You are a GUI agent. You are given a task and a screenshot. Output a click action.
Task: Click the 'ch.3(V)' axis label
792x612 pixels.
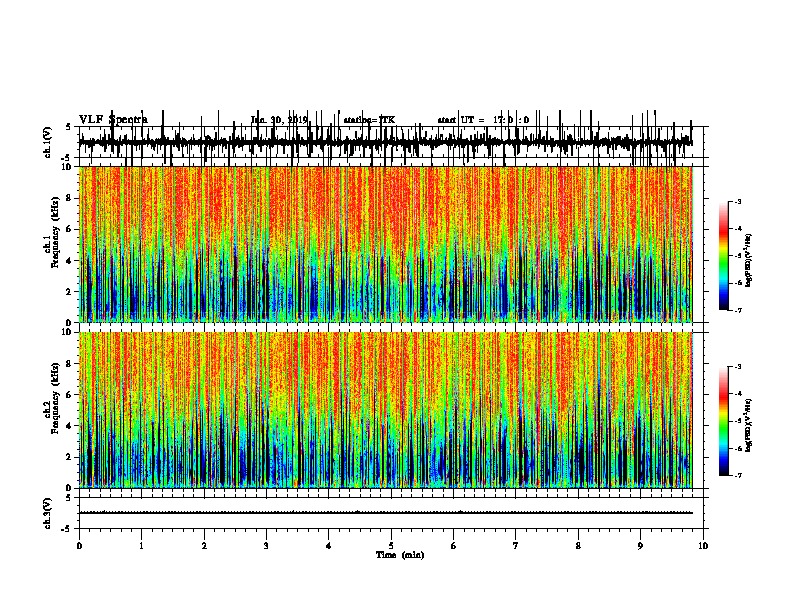[48, 513]
